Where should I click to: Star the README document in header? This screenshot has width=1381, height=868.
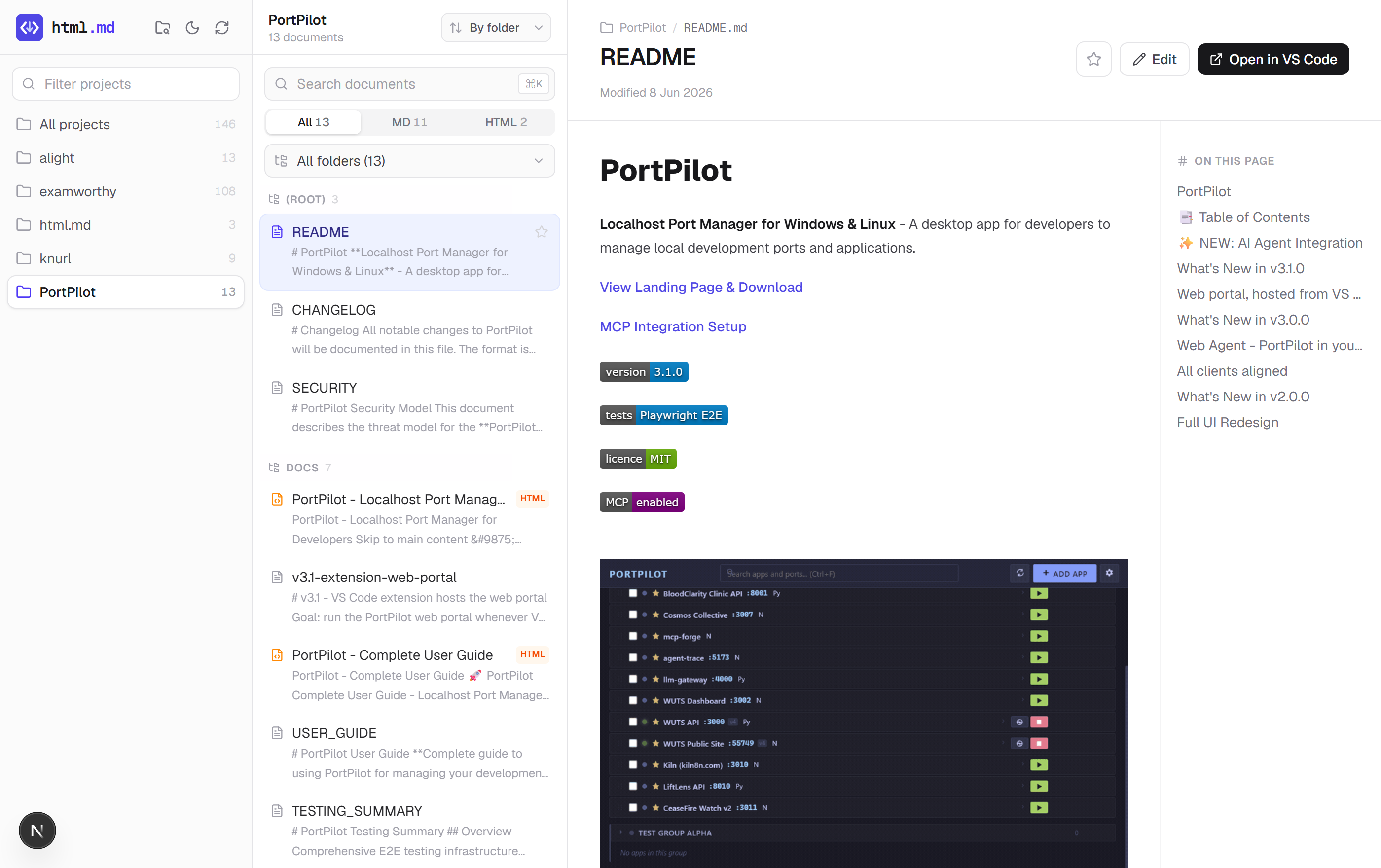pos(1093,59)
